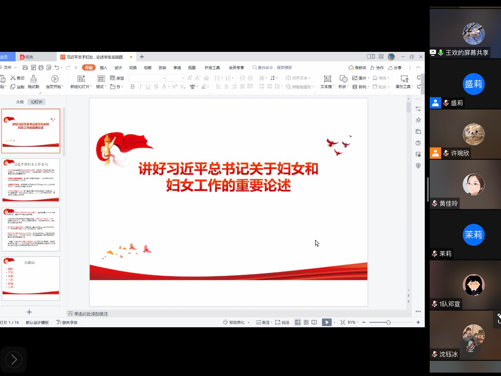Open the View ribbon tab
This screenshot has height=380, width=501.
pos(192,68)
